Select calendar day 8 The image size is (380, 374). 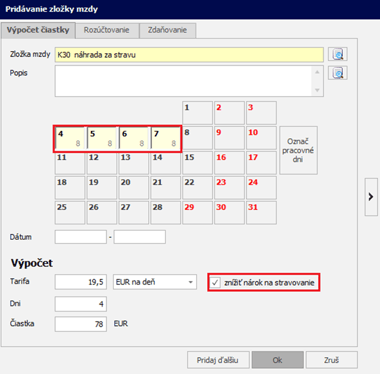click(197, 138)
